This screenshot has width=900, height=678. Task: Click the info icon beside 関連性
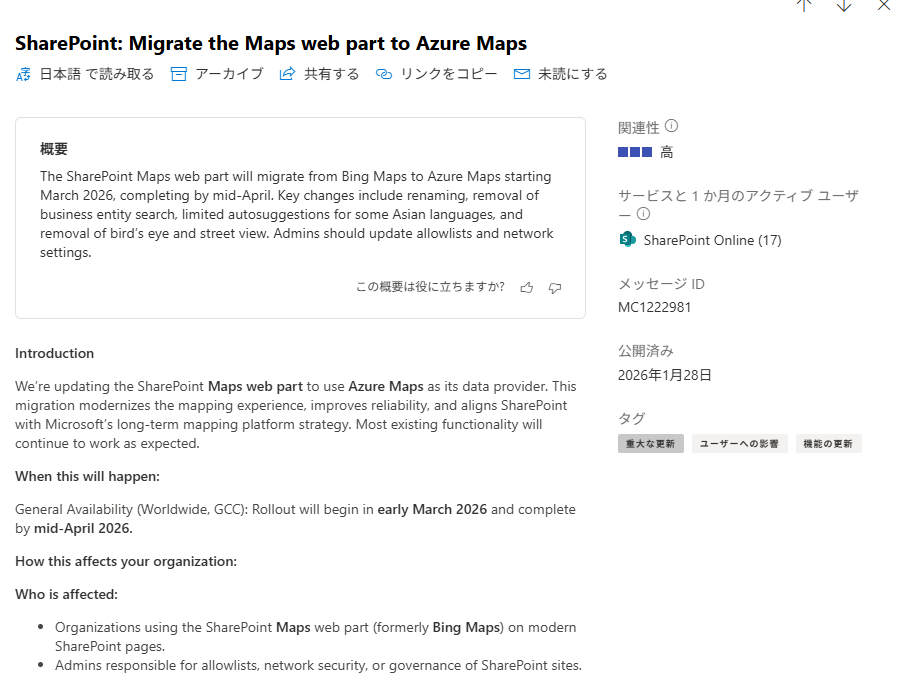point(672,126)
